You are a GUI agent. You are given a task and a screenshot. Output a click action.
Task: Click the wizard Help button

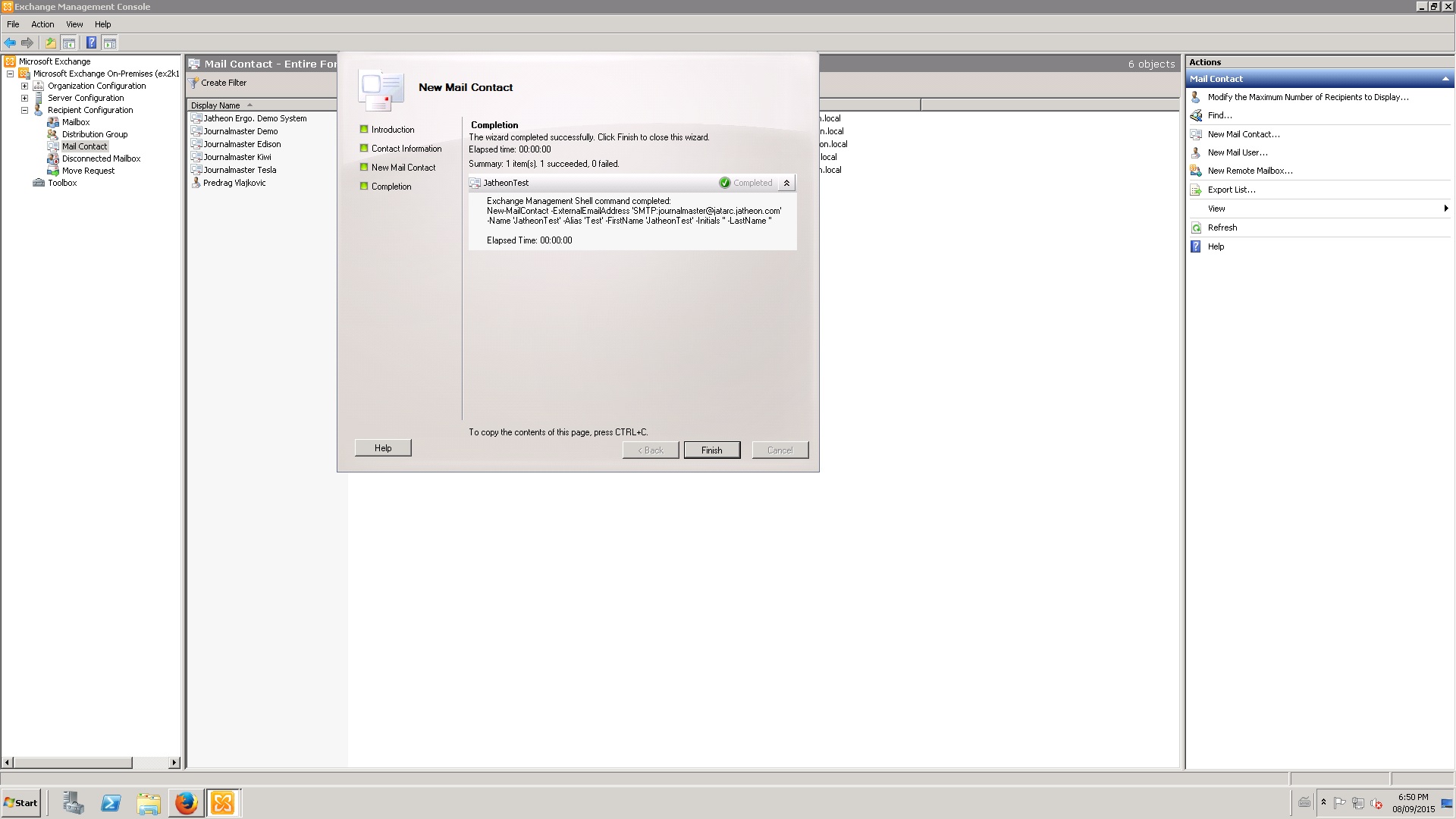point(383,448)
